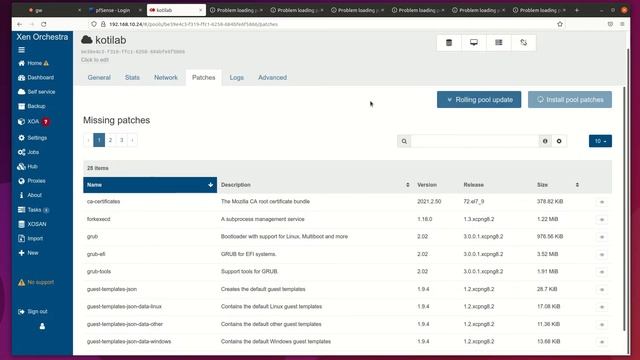
Task: Click the pool VMs (monitor) icon button
Action: pyautogui.click(x=474, y=42)
